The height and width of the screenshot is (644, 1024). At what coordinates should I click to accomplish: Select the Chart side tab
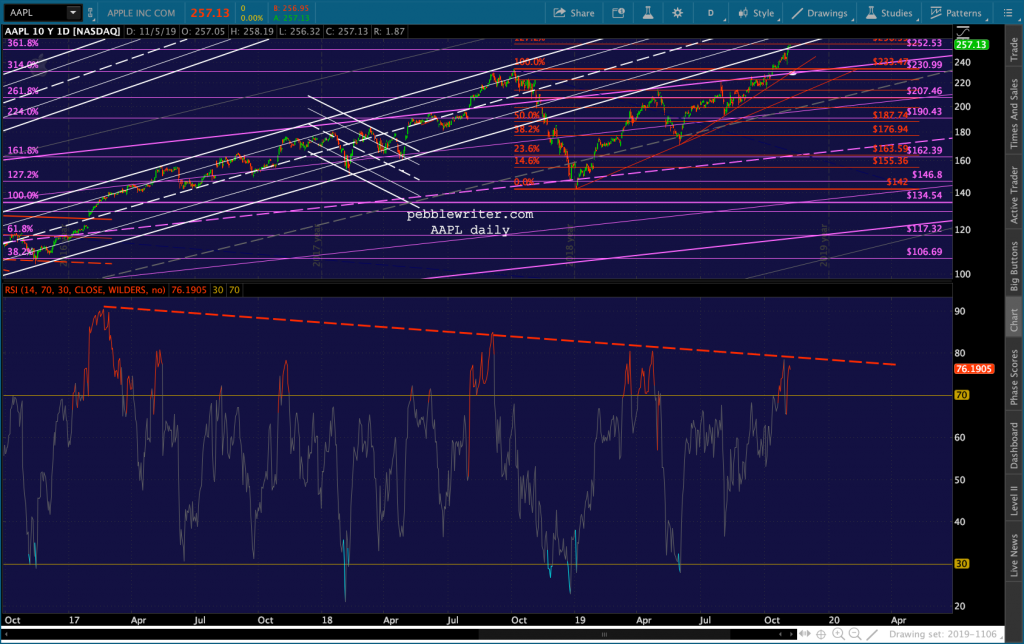[x=1014, y=319]
